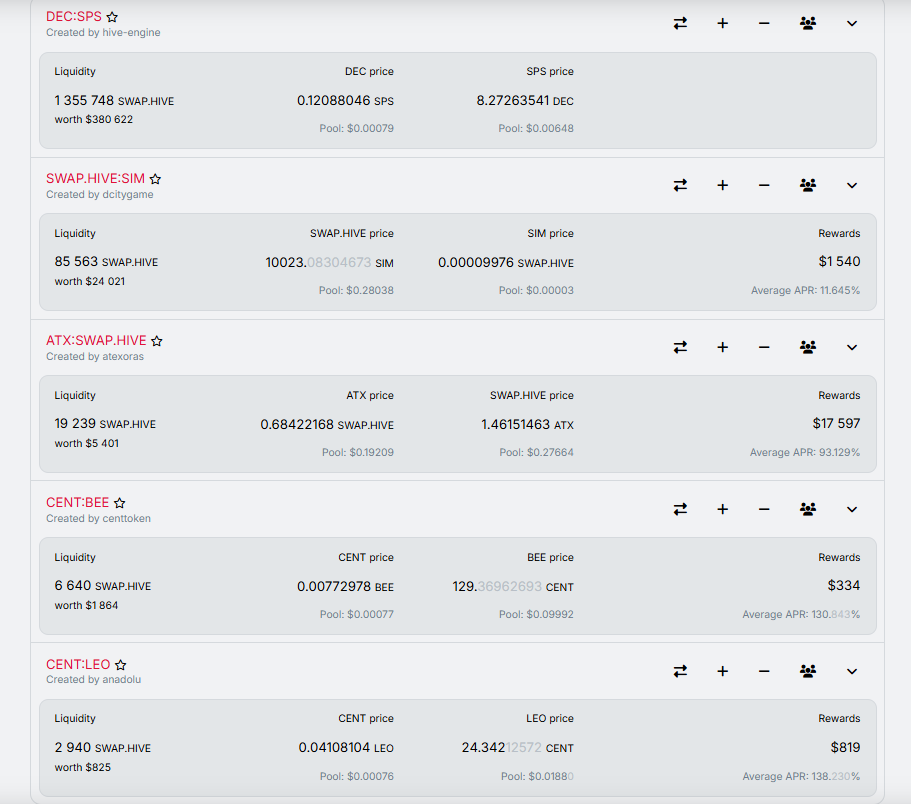Swap tokens in ATX:SWAP.HIVE pool
This screenshot has width=911, height=804.
680,347
